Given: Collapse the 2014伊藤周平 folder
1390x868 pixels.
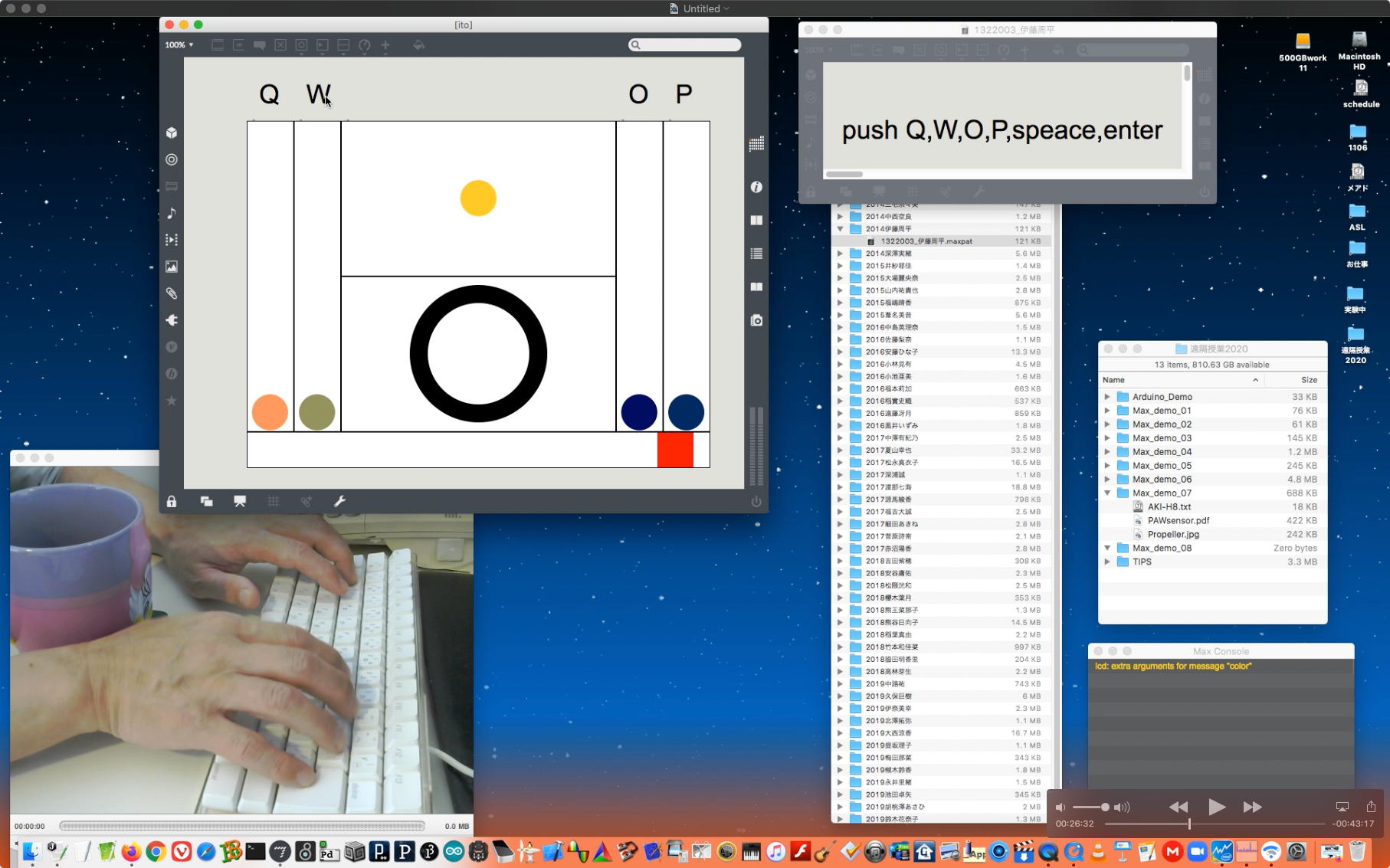Looking at the screenshot, I should click(840, 229).
